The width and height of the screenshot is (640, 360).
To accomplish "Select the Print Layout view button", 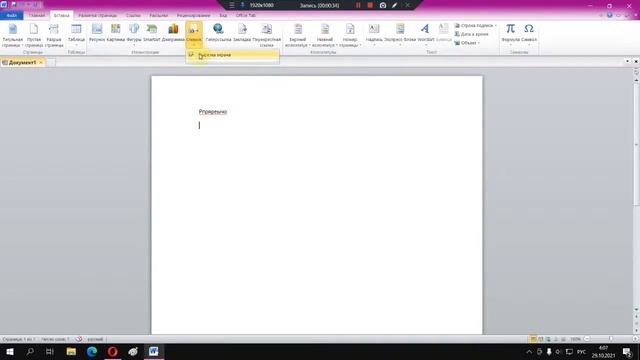I will pyautogui.click(x=533, y=339).
